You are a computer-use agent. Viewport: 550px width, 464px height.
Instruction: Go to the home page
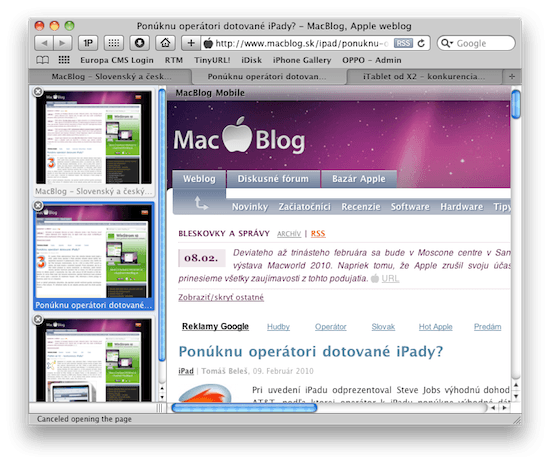pos(165,43)
